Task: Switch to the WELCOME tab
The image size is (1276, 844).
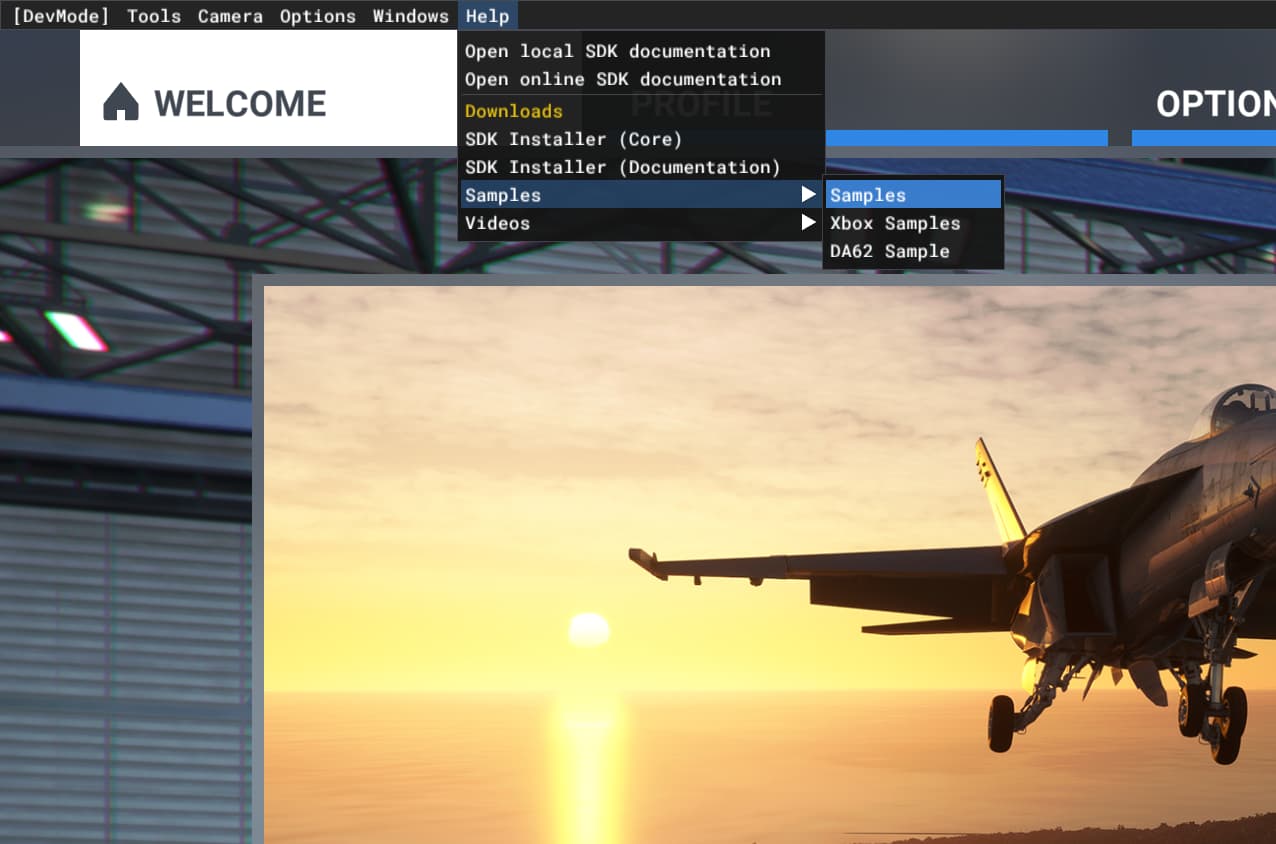Action: (x=269, y=88)
